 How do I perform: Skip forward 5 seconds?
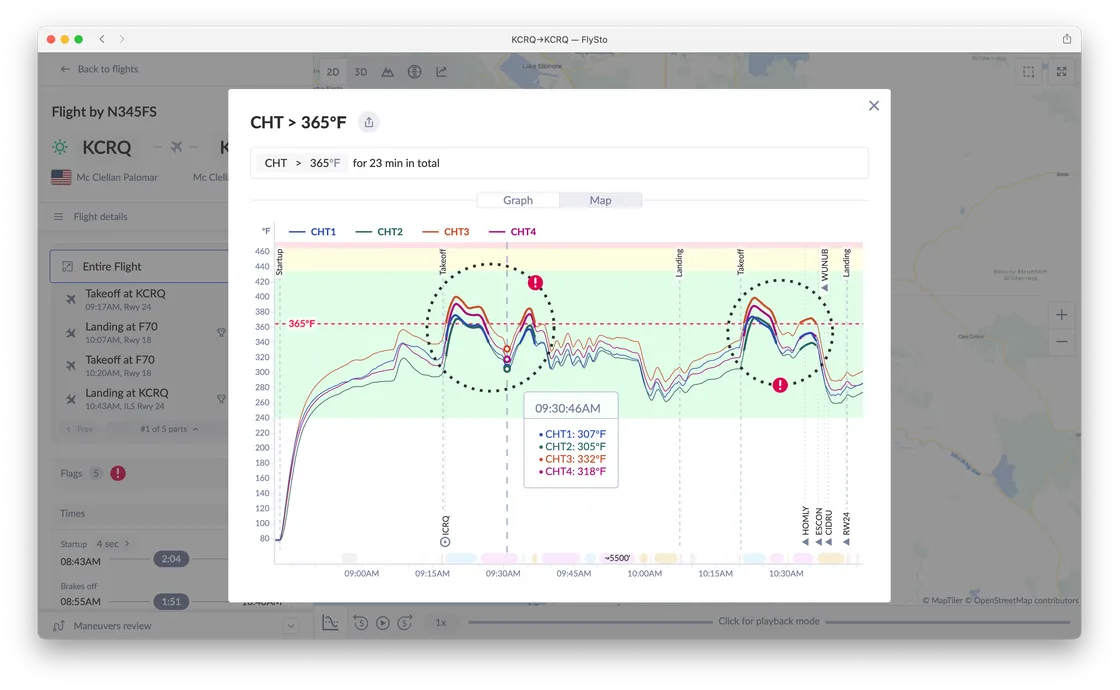point(405,623)
